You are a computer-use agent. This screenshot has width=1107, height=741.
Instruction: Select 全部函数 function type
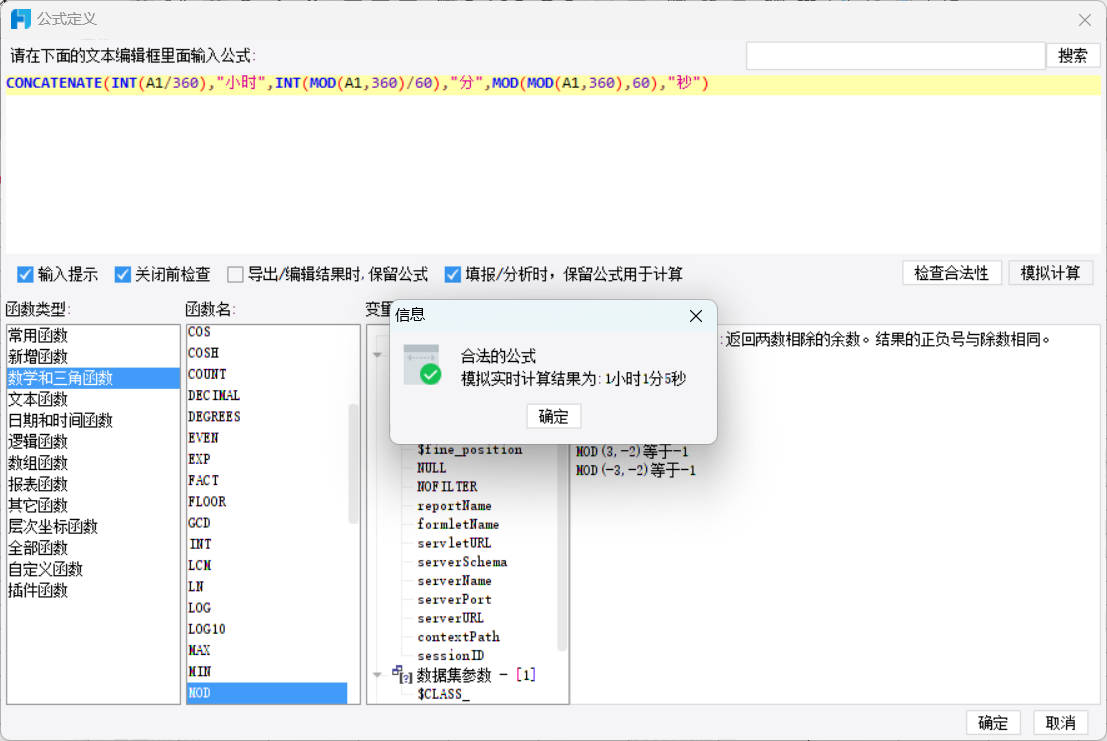pyautogui.click(x=93, y=547)
